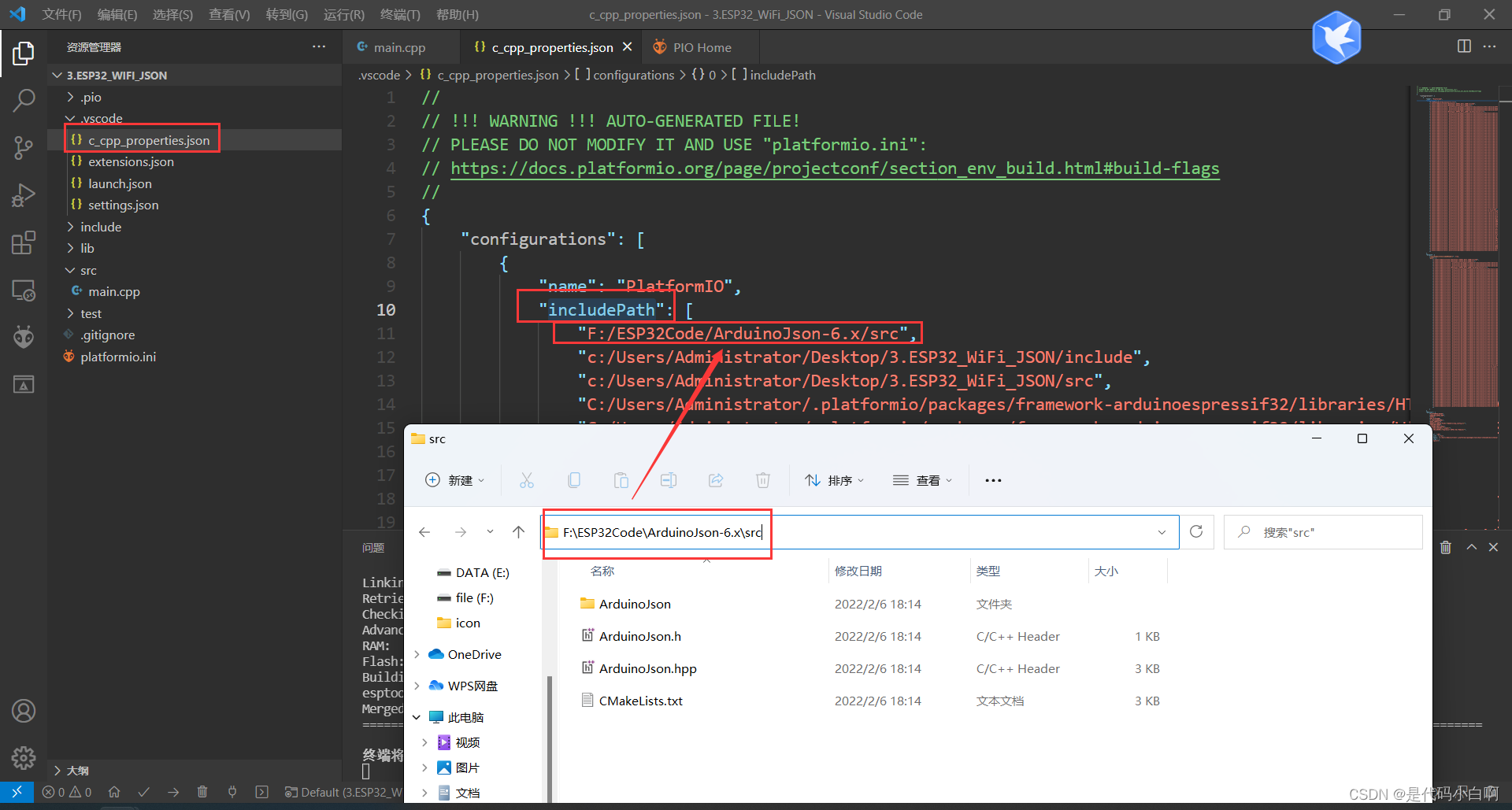Click the file explorer search box
The height and width of the screenshot is (810, 1512).
point(1323,532)
